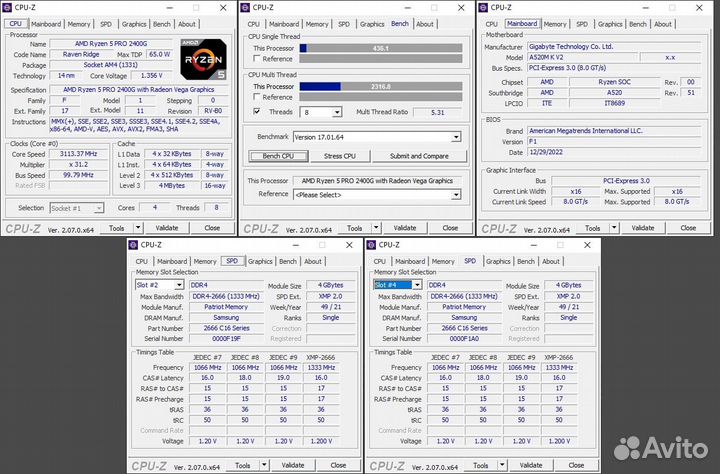Open the Memory tab in the Slot #4 window

443,261
